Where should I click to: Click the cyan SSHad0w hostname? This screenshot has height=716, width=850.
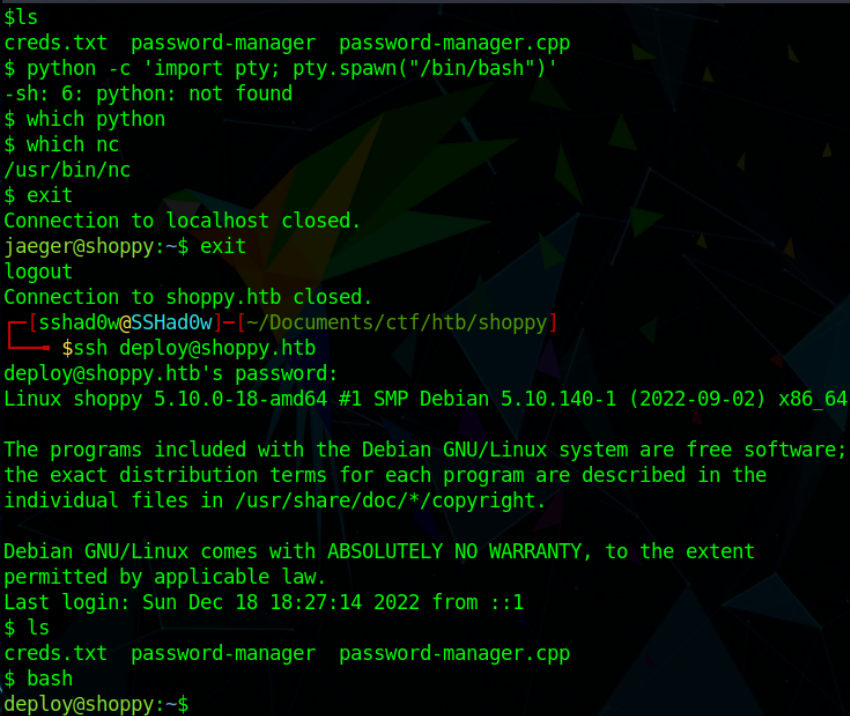[174, 322]
